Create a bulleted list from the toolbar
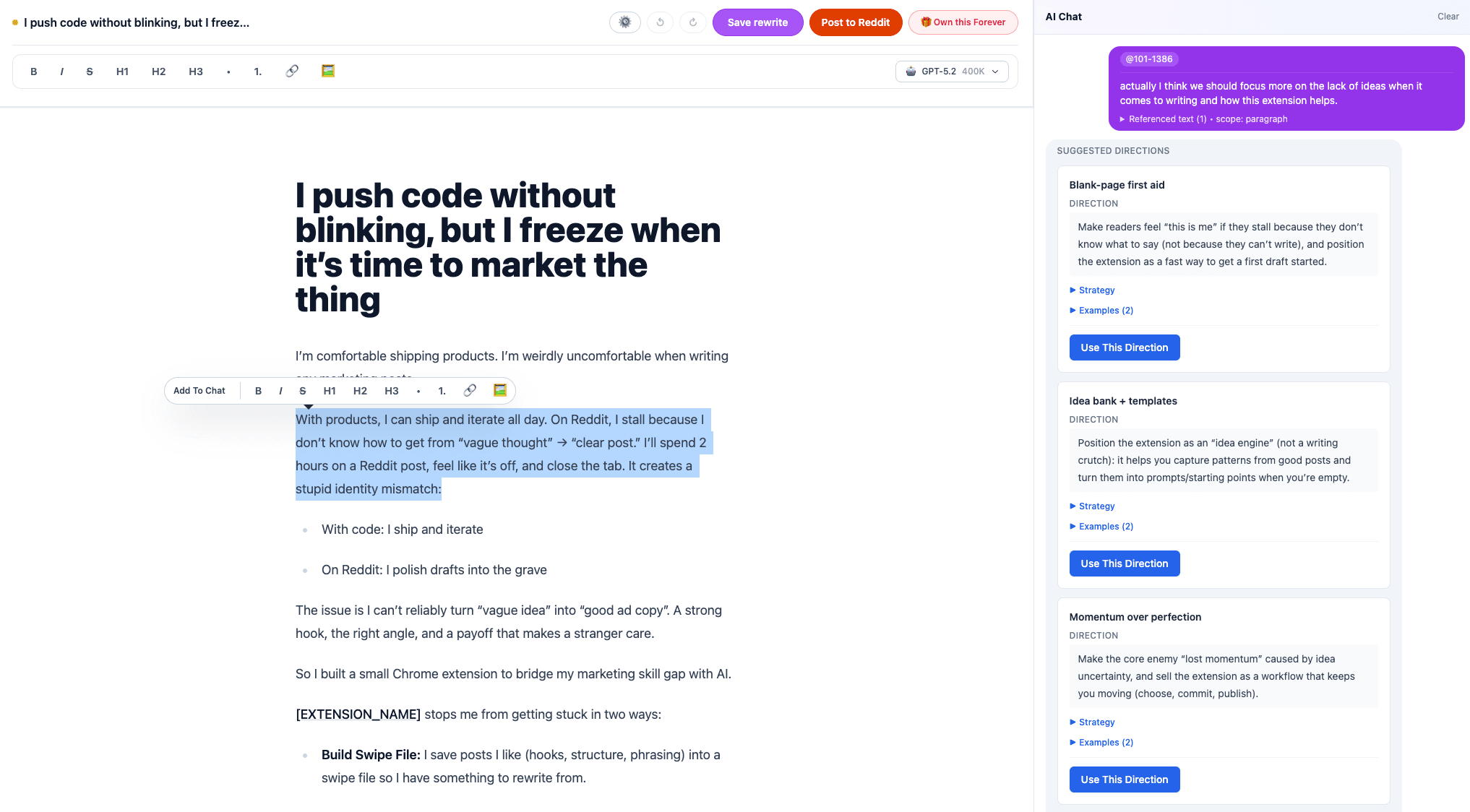 click(228, 72)
